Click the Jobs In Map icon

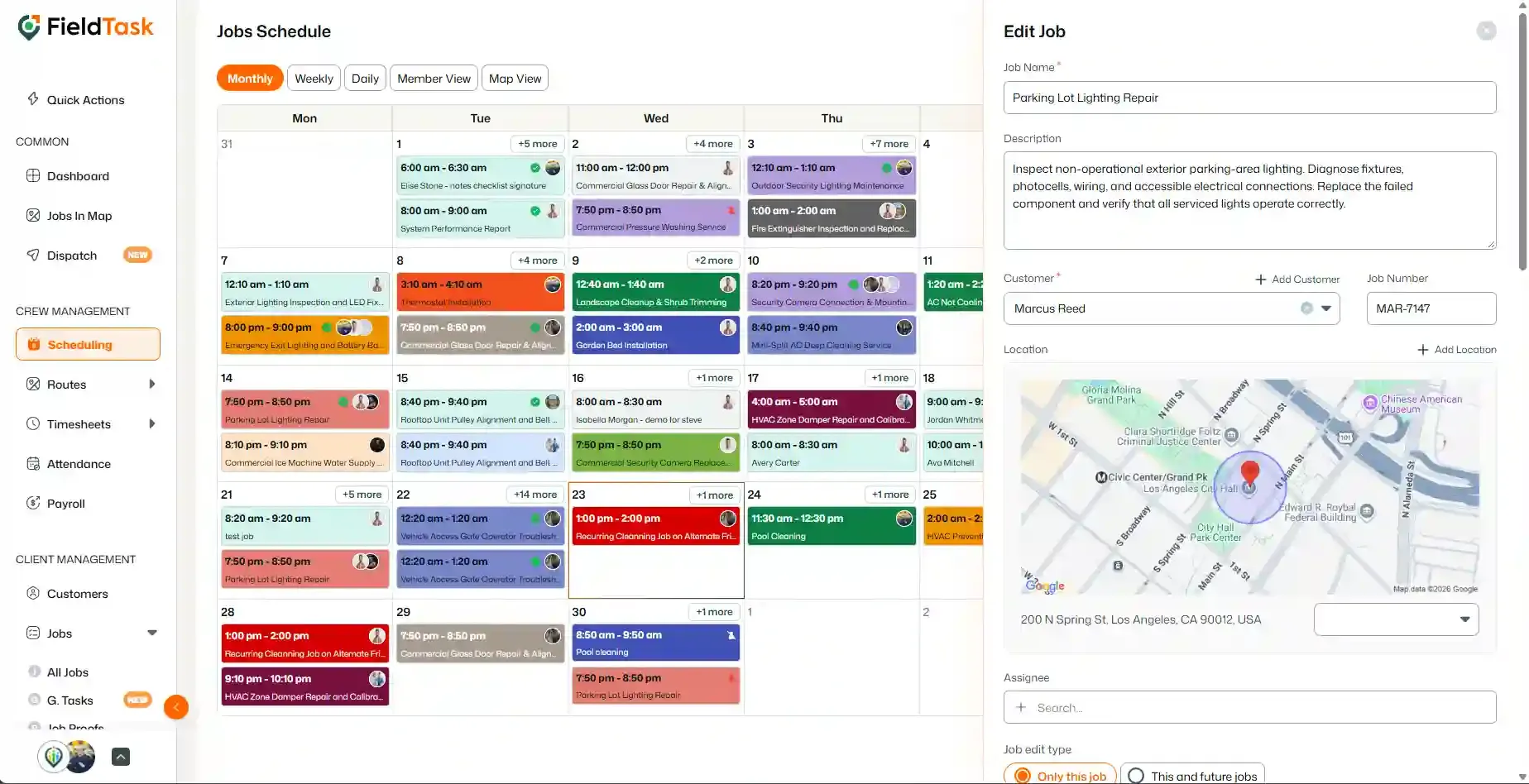(33, 215)
